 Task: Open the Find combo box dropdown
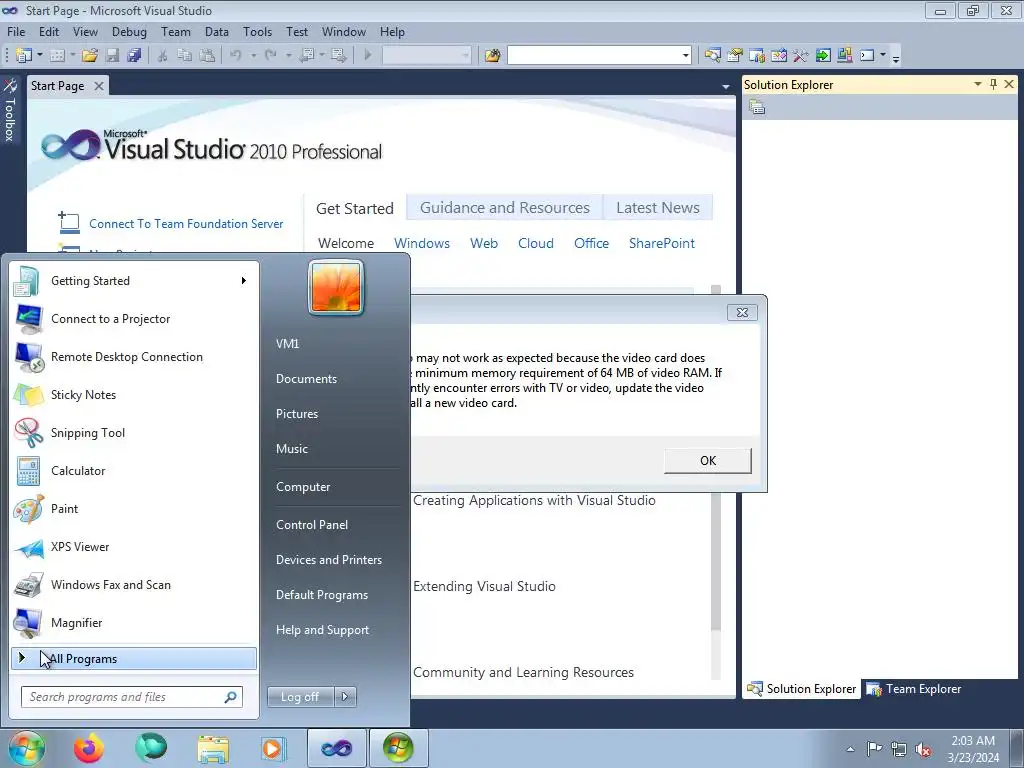click(x=685, y=56)
